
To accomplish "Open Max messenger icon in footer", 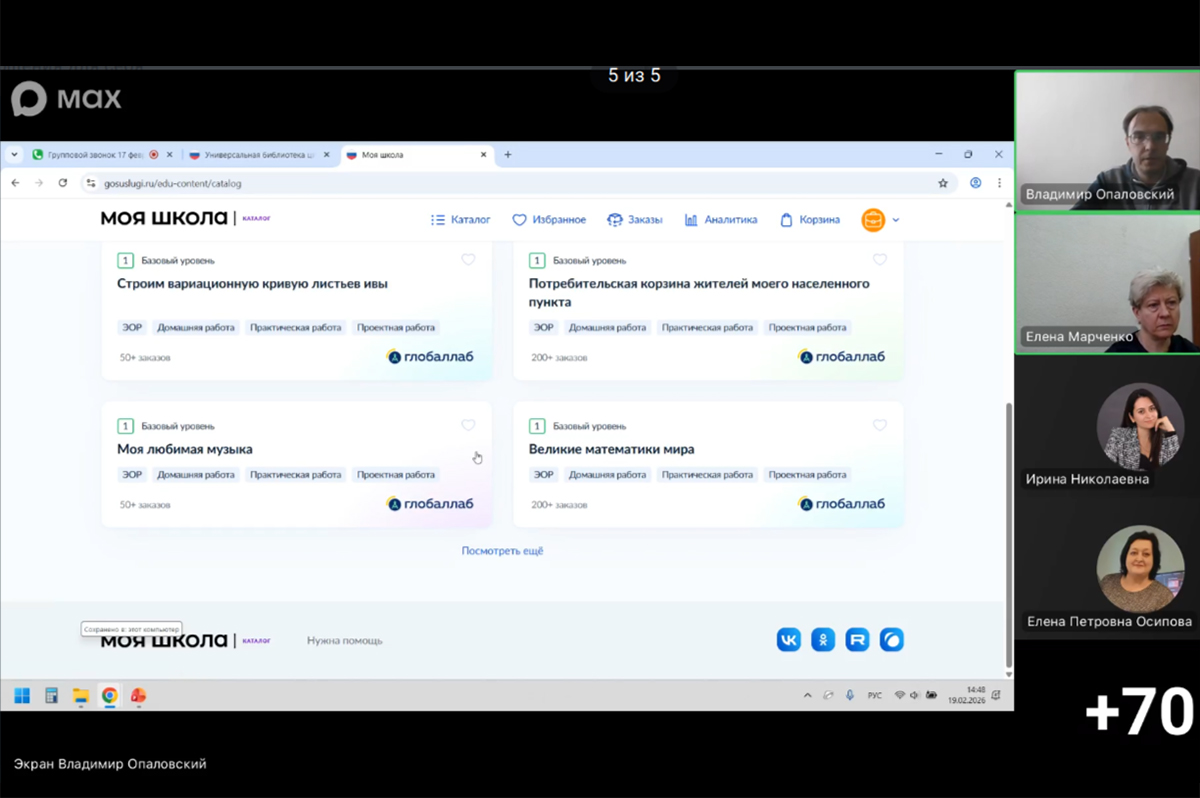I will click(892, 640).
